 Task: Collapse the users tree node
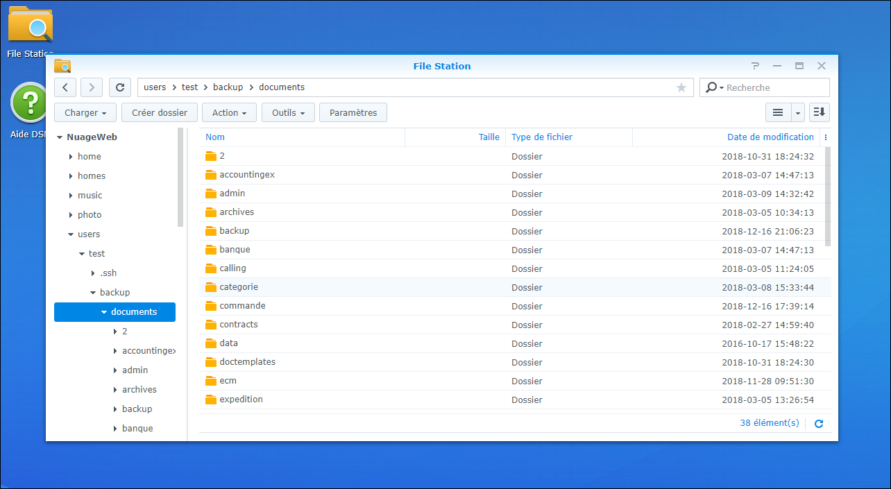(x=70, y=234)
